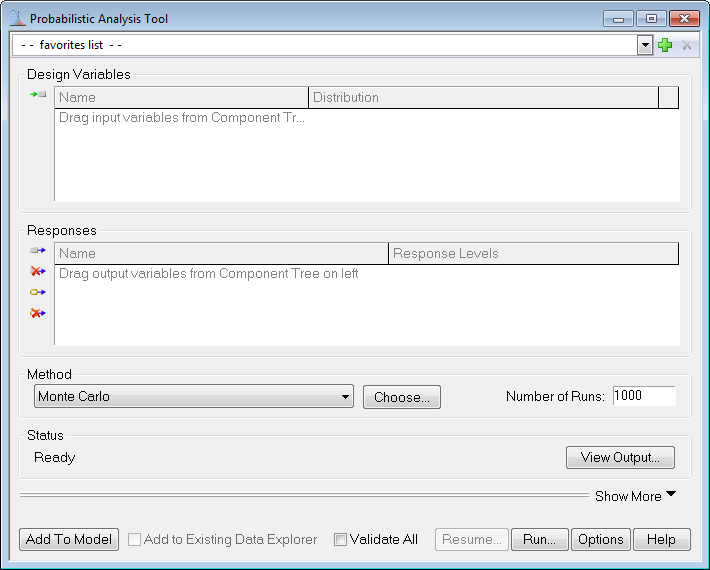Enable the Validate All checkbox
The width and height of the screenshot is (710, 570).
(340, 540)
